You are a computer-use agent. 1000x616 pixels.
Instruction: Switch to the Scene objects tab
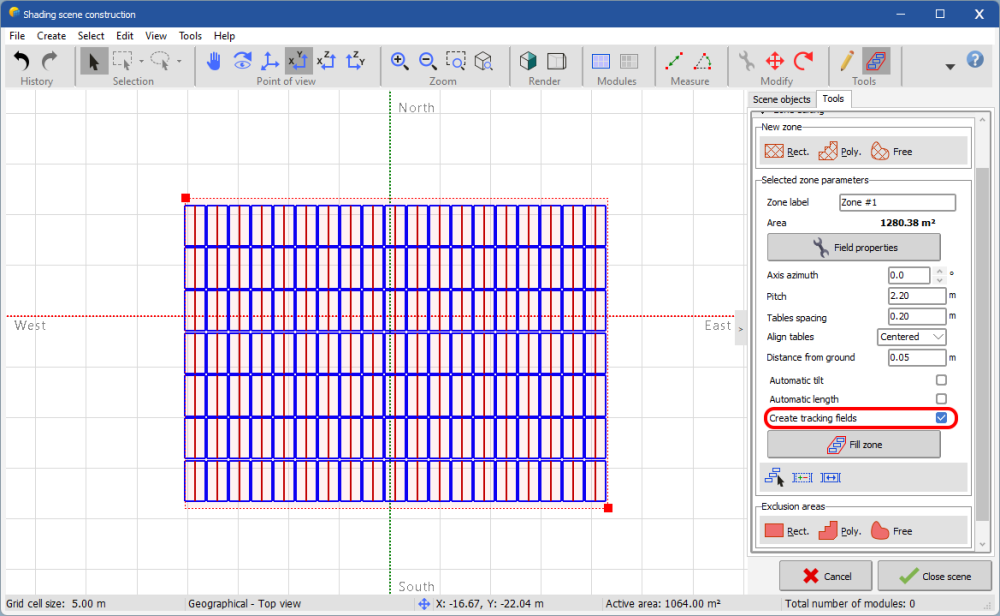click(782, 99)
